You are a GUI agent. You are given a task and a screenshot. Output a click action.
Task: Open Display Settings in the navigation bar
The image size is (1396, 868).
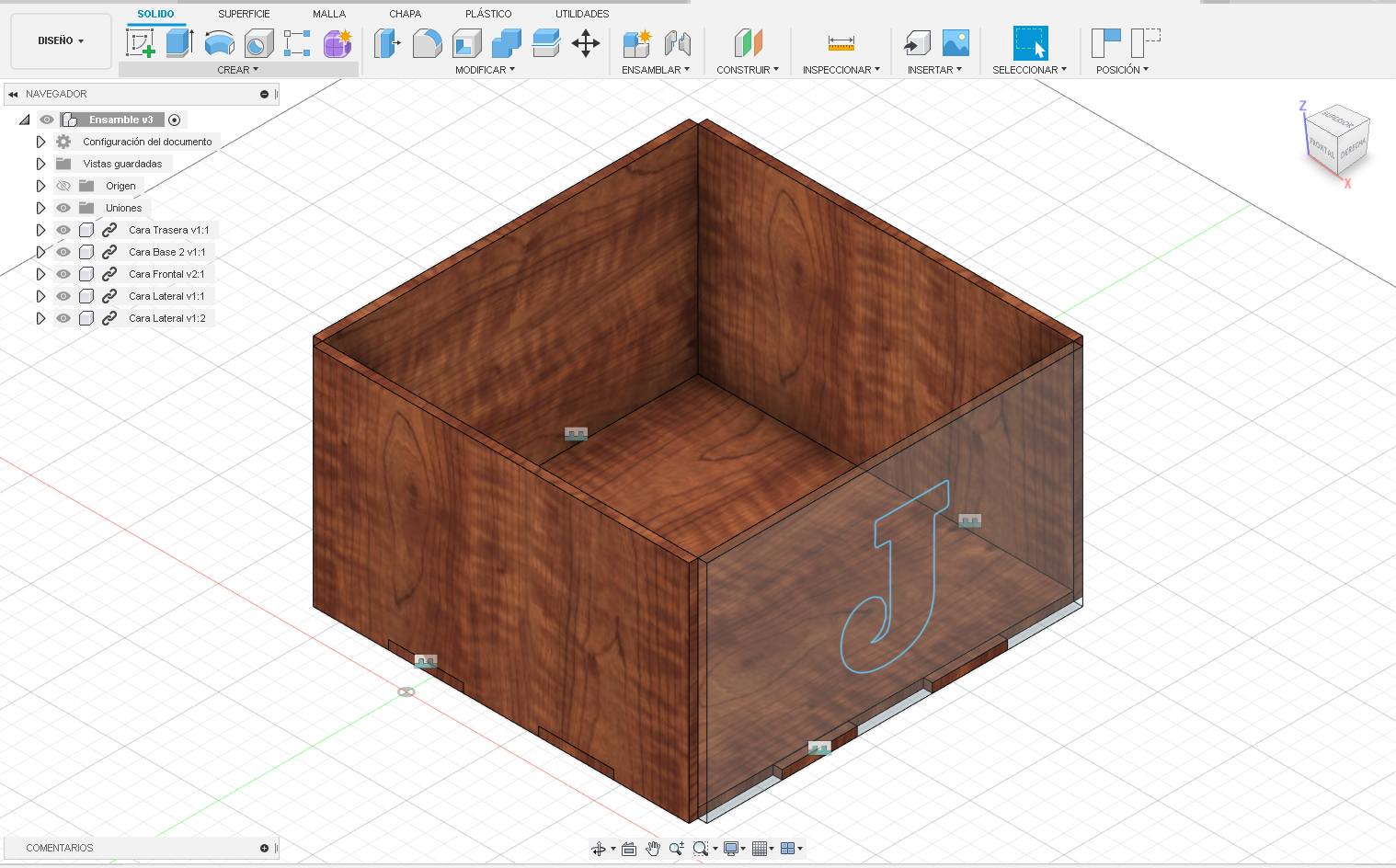pyautogui.click(x=731, y=849)
